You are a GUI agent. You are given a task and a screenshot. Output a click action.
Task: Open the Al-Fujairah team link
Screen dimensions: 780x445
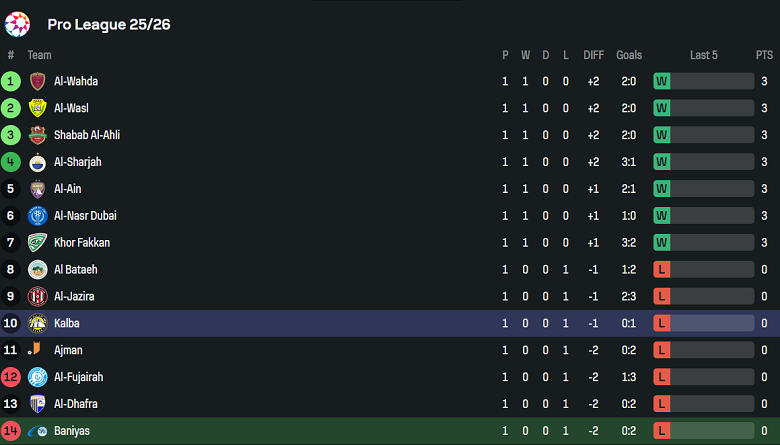tap(79, 377)
